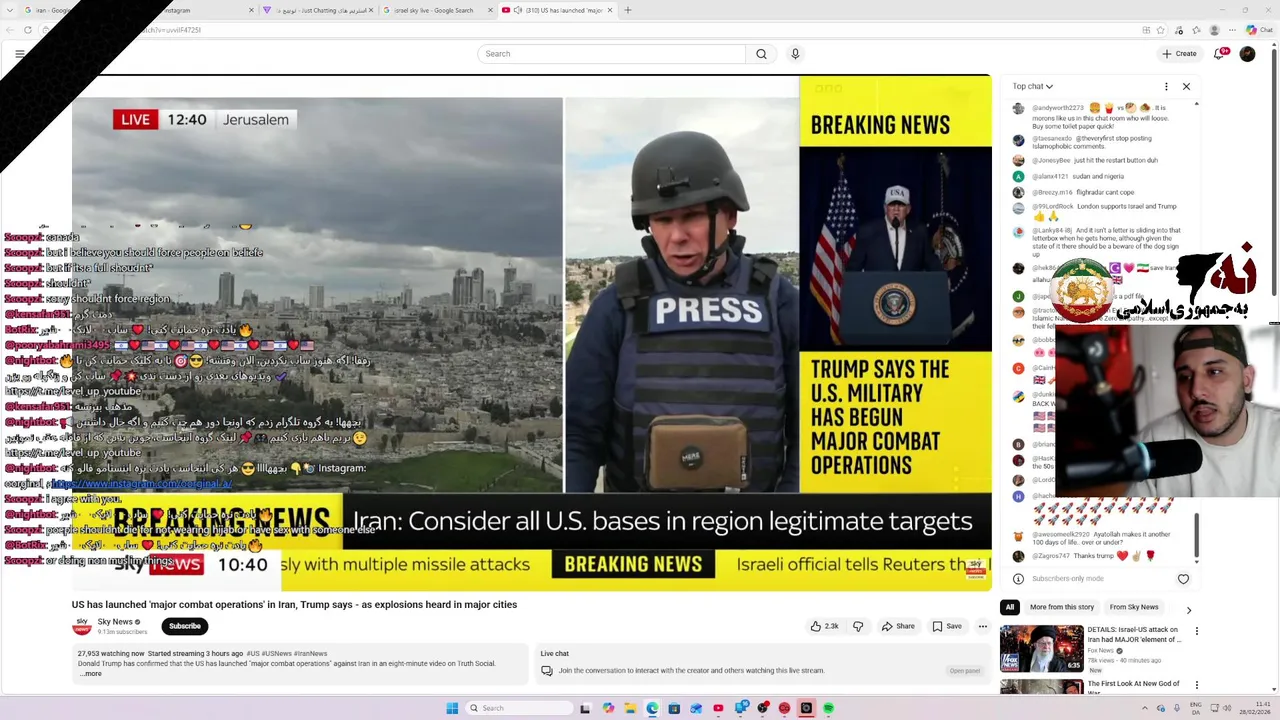Like the Sky News video

825,626
